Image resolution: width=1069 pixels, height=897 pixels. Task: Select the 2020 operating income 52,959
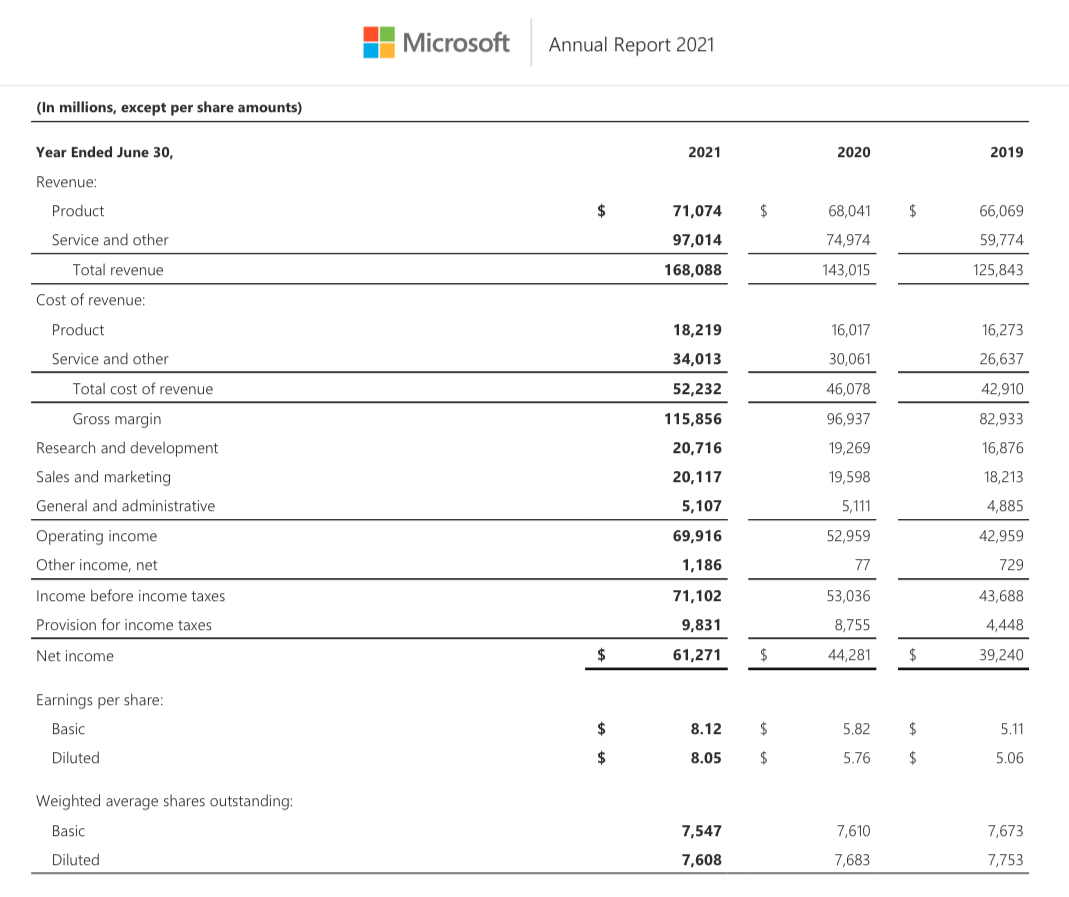849,536
